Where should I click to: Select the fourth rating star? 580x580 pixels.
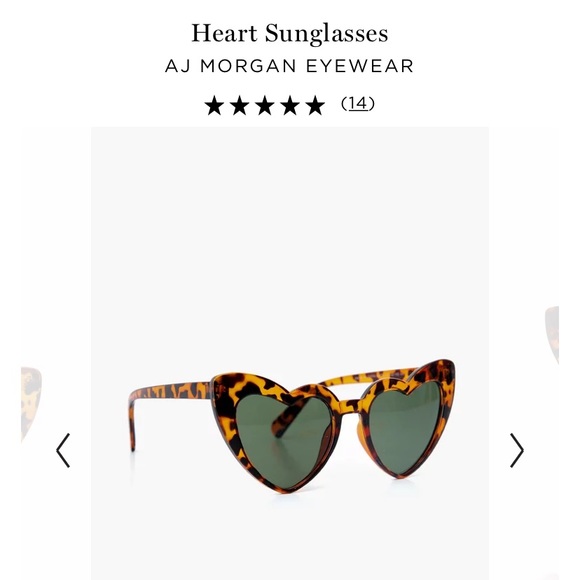pyautogui.click(x=290, y=105)
